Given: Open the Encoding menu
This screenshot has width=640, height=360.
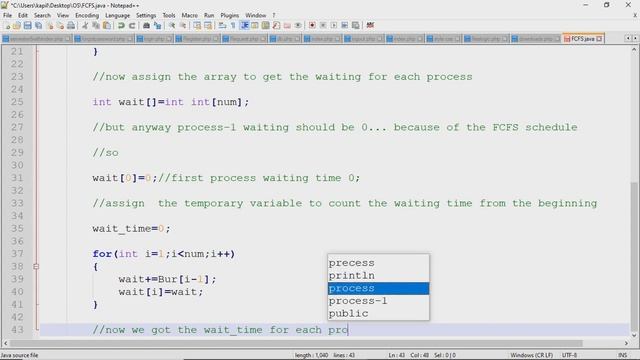Looking at the screenshot, I should tap(87, 15).
